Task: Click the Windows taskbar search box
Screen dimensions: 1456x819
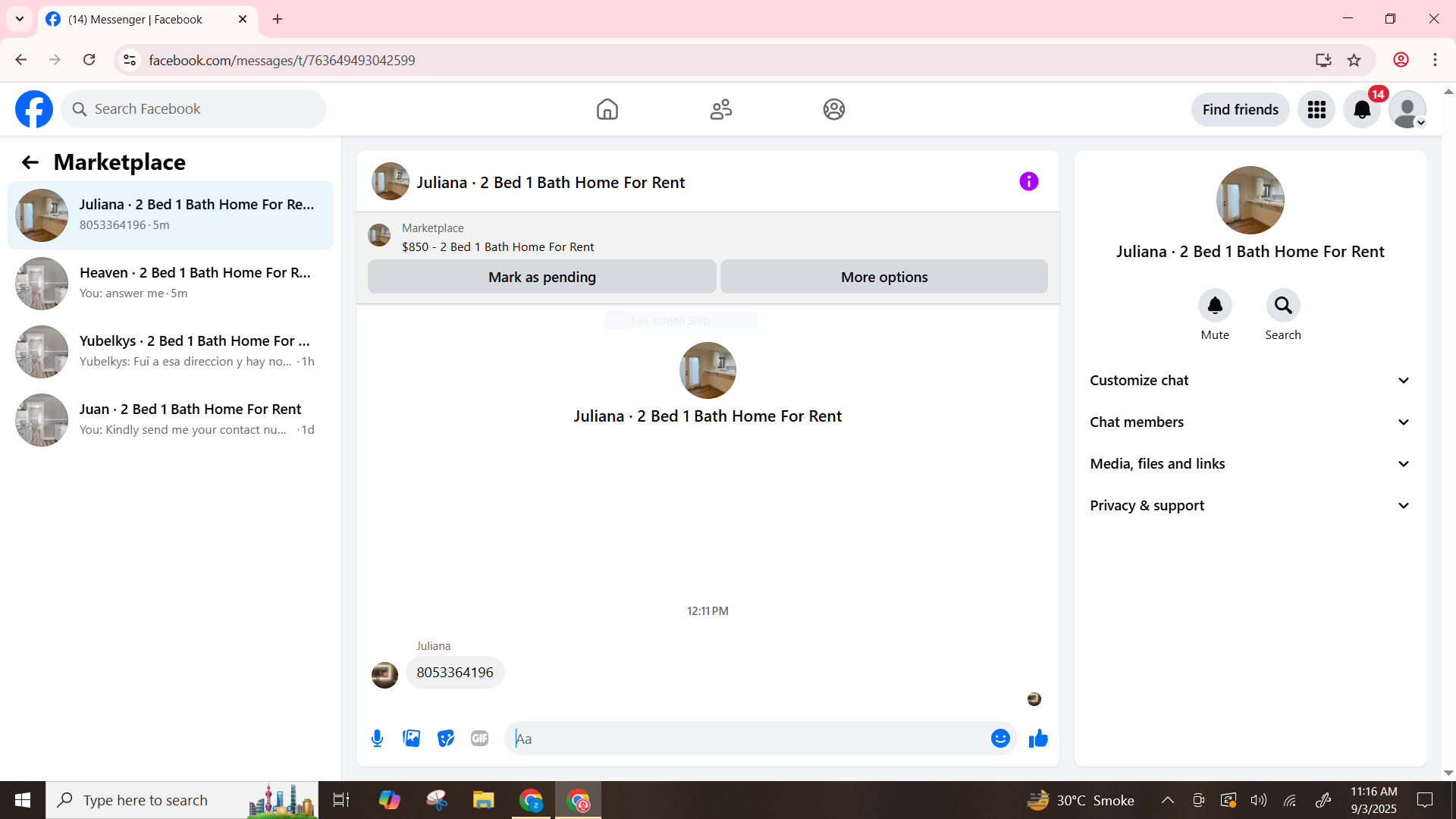Action: pos(182,800)
